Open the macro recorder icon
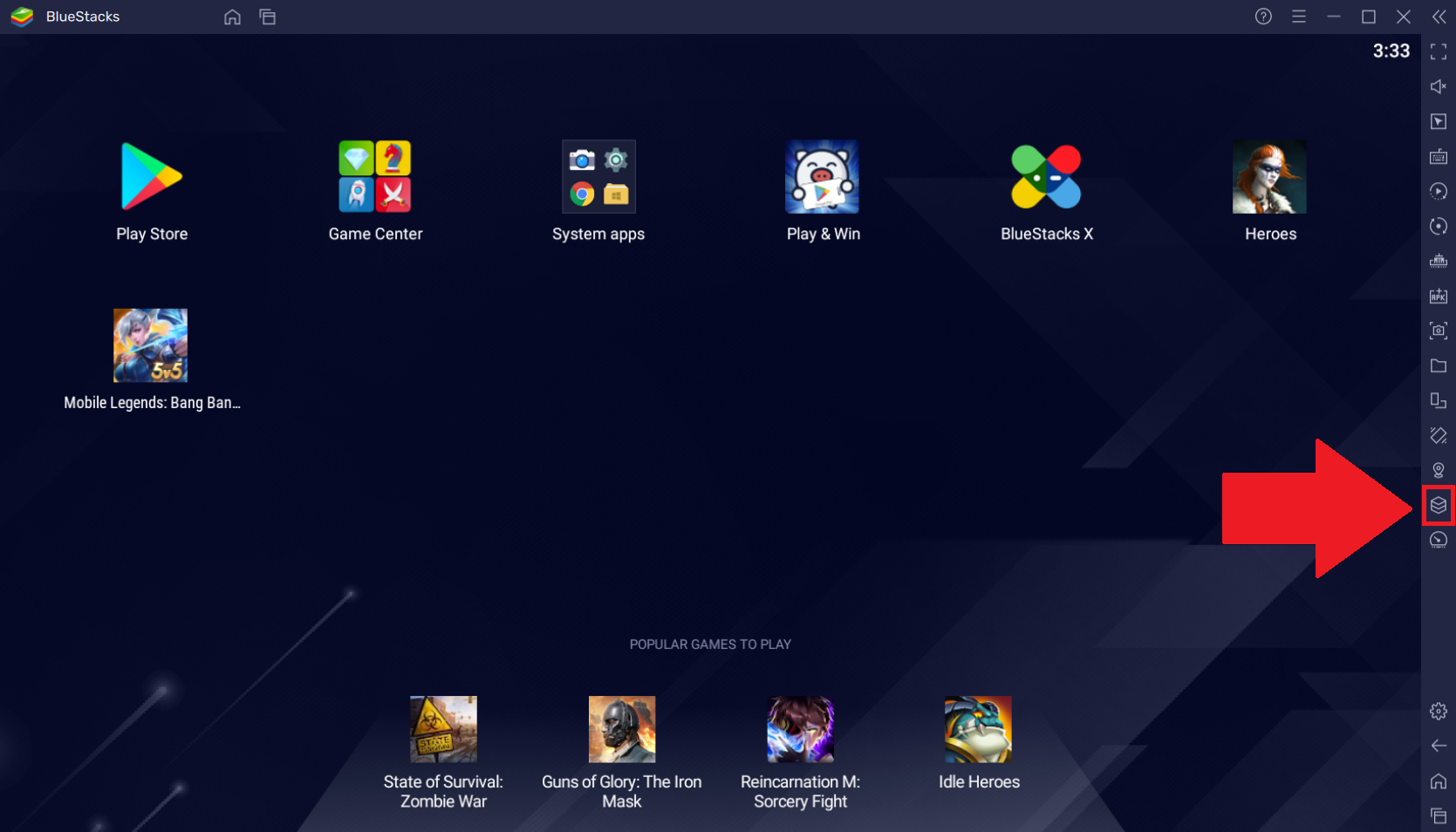The image size is (1456, 832). click(1439, 261)
